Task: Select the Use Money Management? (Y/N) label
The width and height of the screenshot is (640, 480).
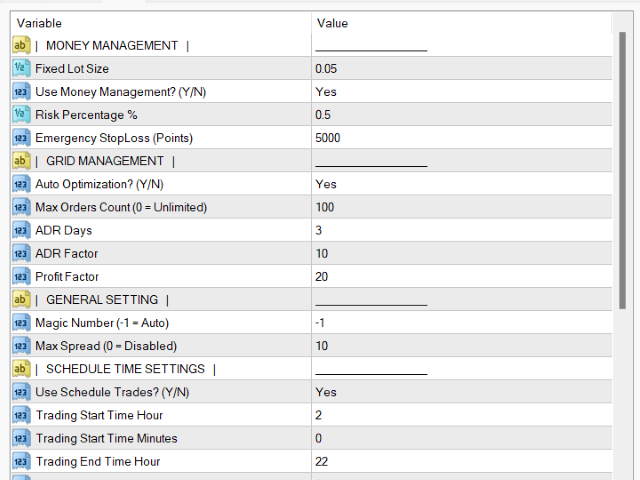Action: [x=120, y=92]
